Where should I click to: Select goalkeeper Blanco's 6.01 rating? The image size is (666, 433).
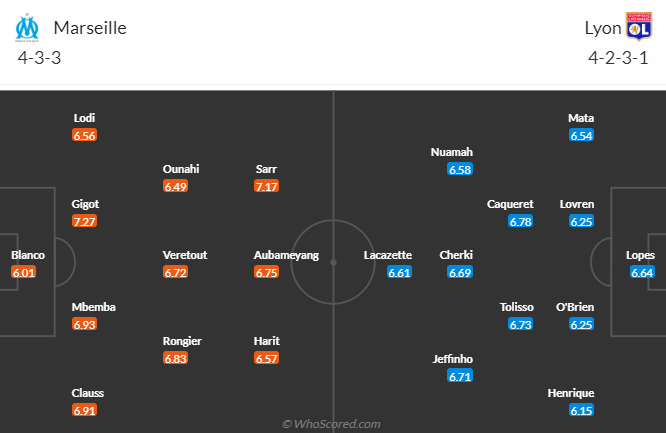(24, 272)
